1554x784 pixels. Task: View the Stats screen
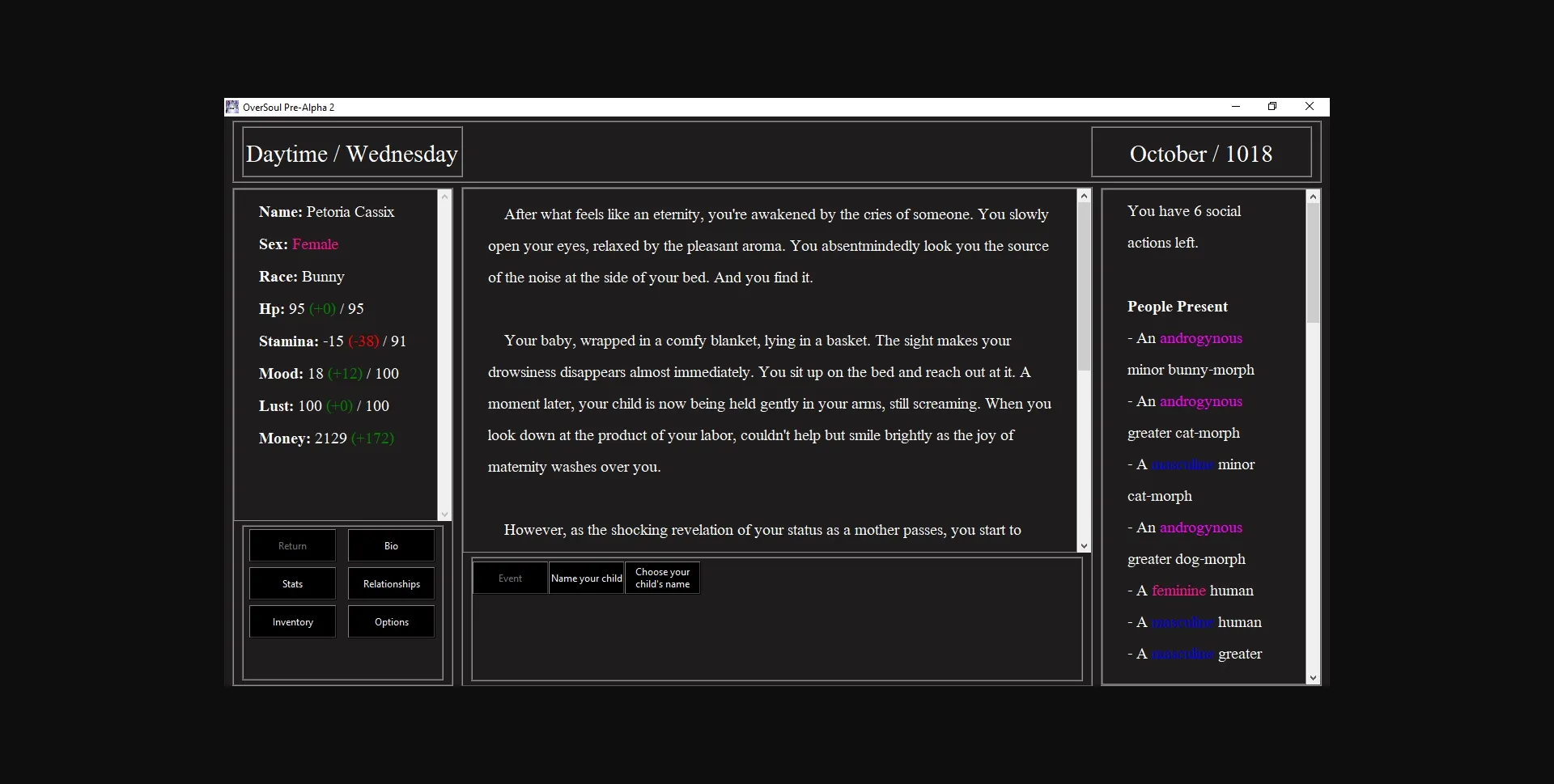pos(291,583)
